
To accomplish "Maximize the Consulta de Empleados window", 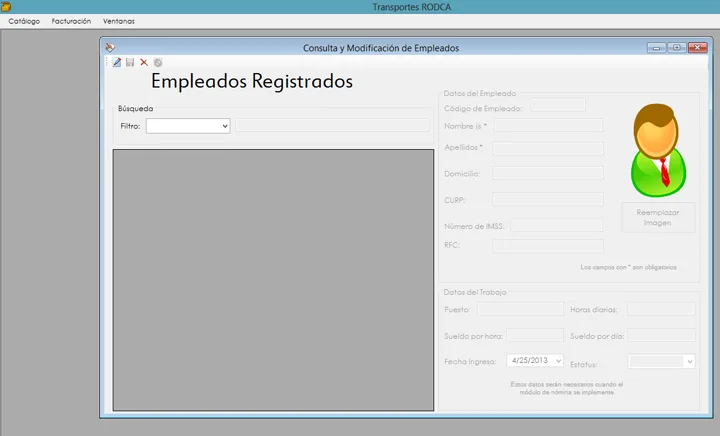I will point(677,48).
